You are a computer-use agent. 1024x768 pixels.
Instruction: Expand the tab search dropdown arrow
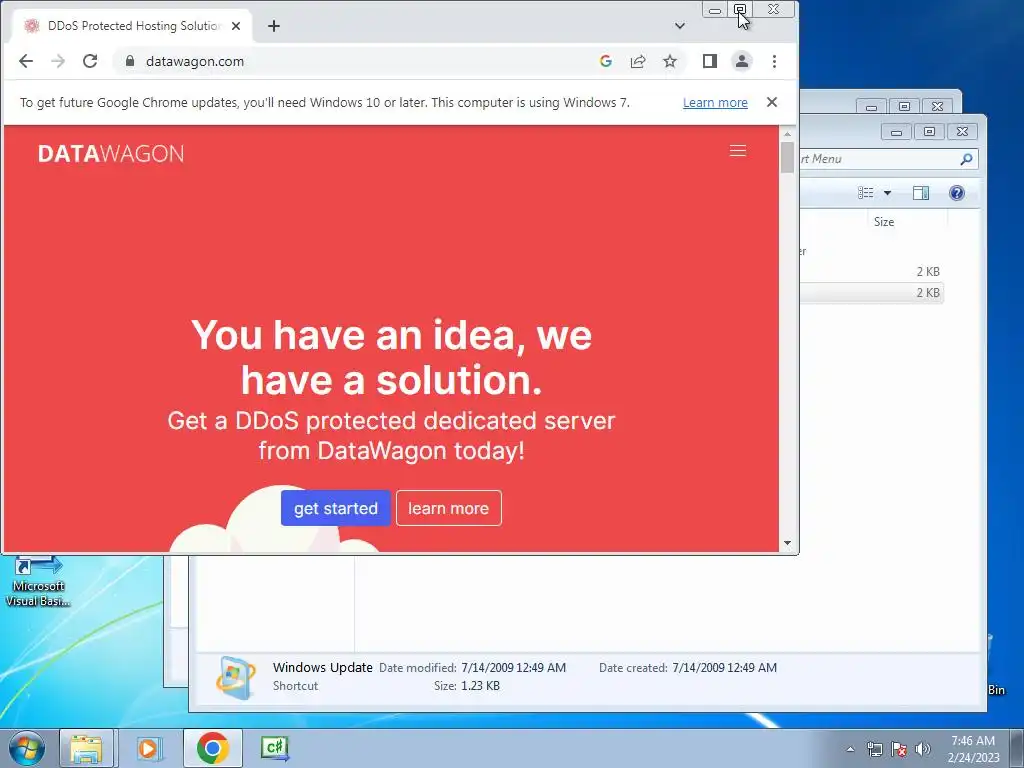click(680, 26)
